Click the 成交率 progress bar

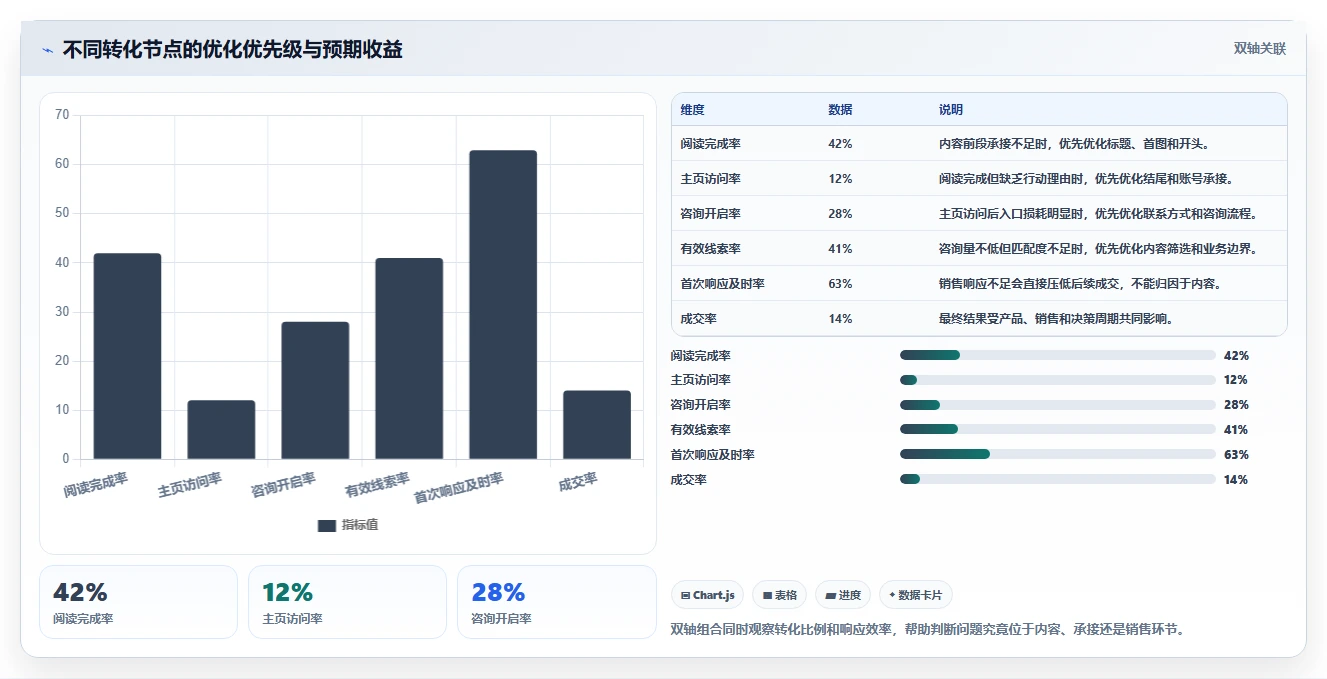pos(1058,480)
